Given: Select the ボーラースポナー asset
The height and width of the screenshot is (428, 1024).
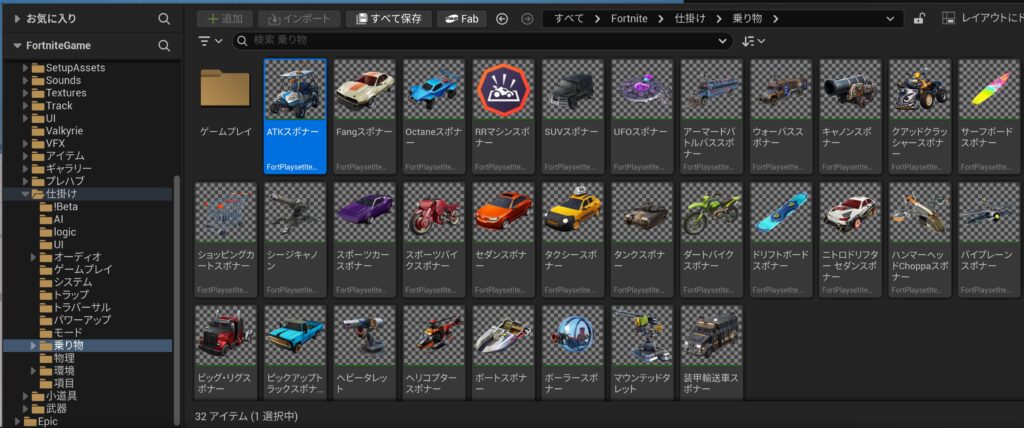Looking at the screenshot, I should pyautogui.click(x=573, y=353).
